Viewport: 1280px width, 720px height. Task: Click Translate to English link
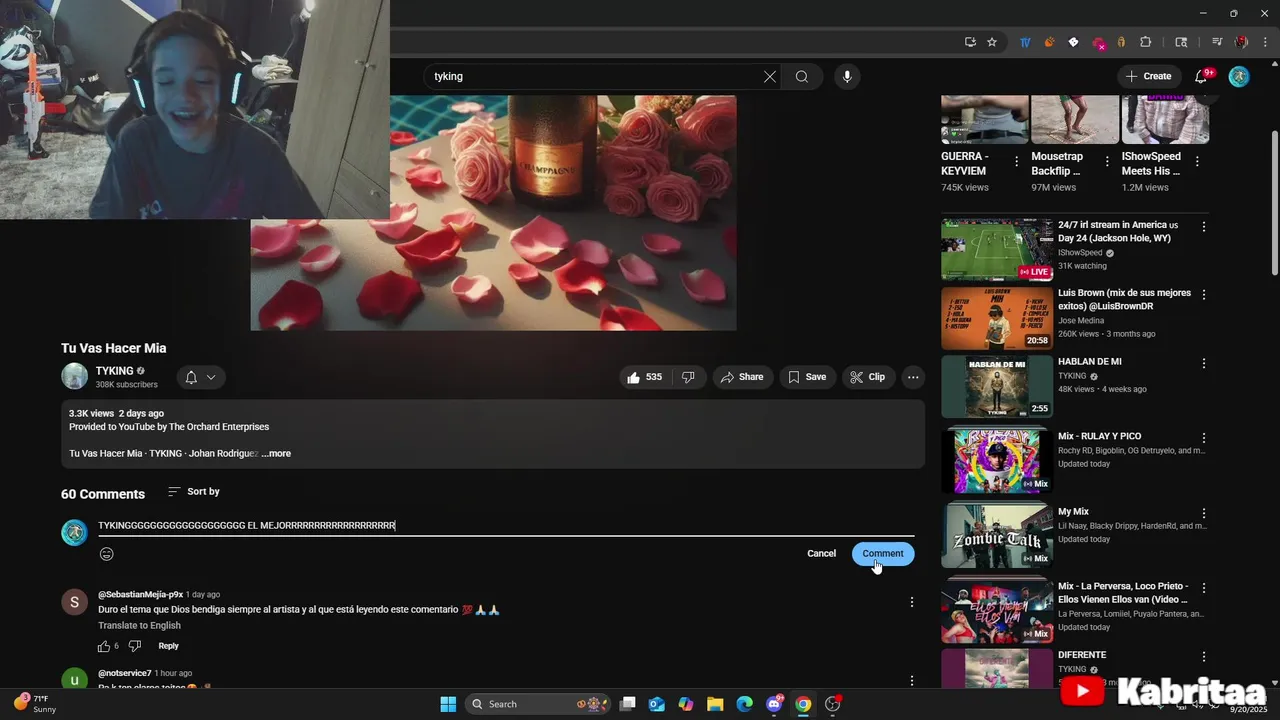139,626
